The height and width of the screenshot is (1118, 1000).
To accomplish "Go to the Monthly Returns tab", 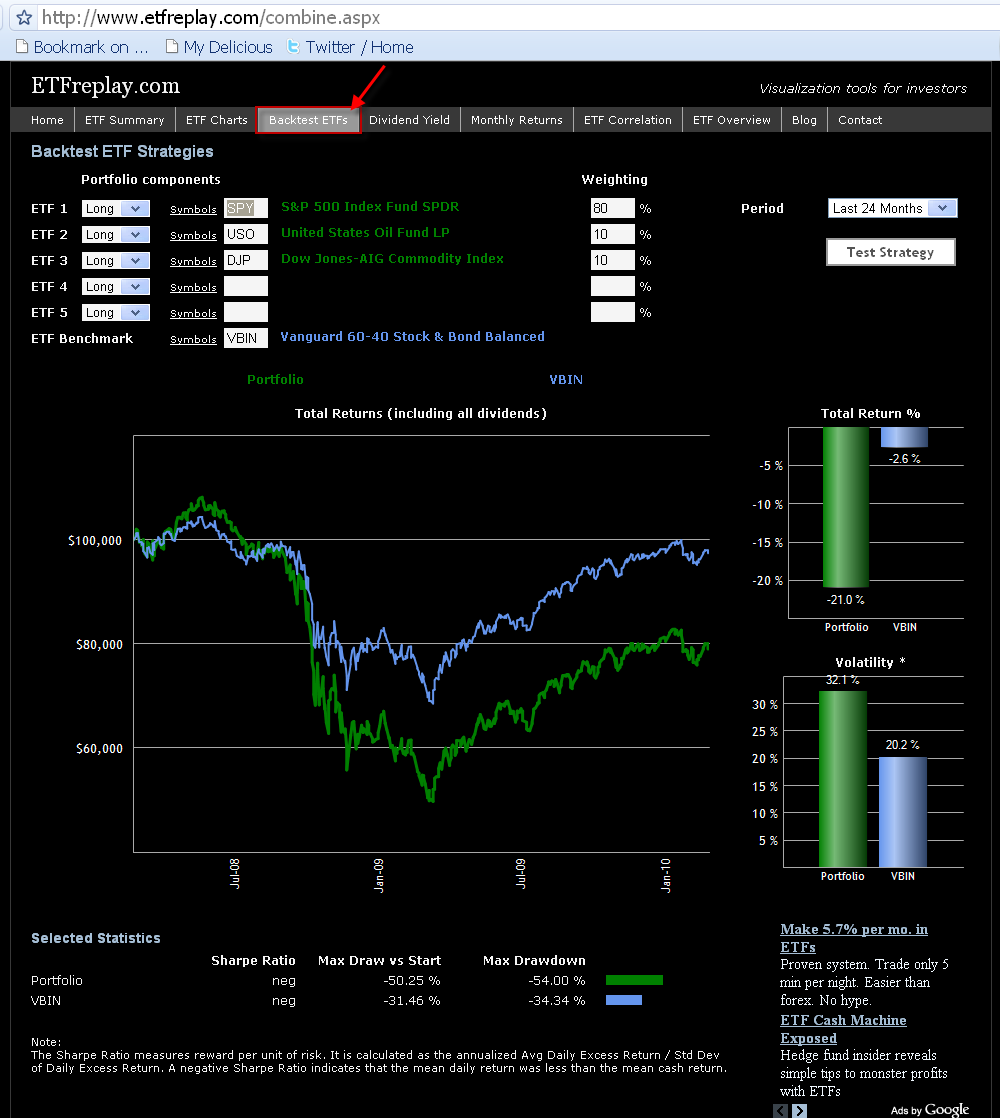I will click(517, 120).
